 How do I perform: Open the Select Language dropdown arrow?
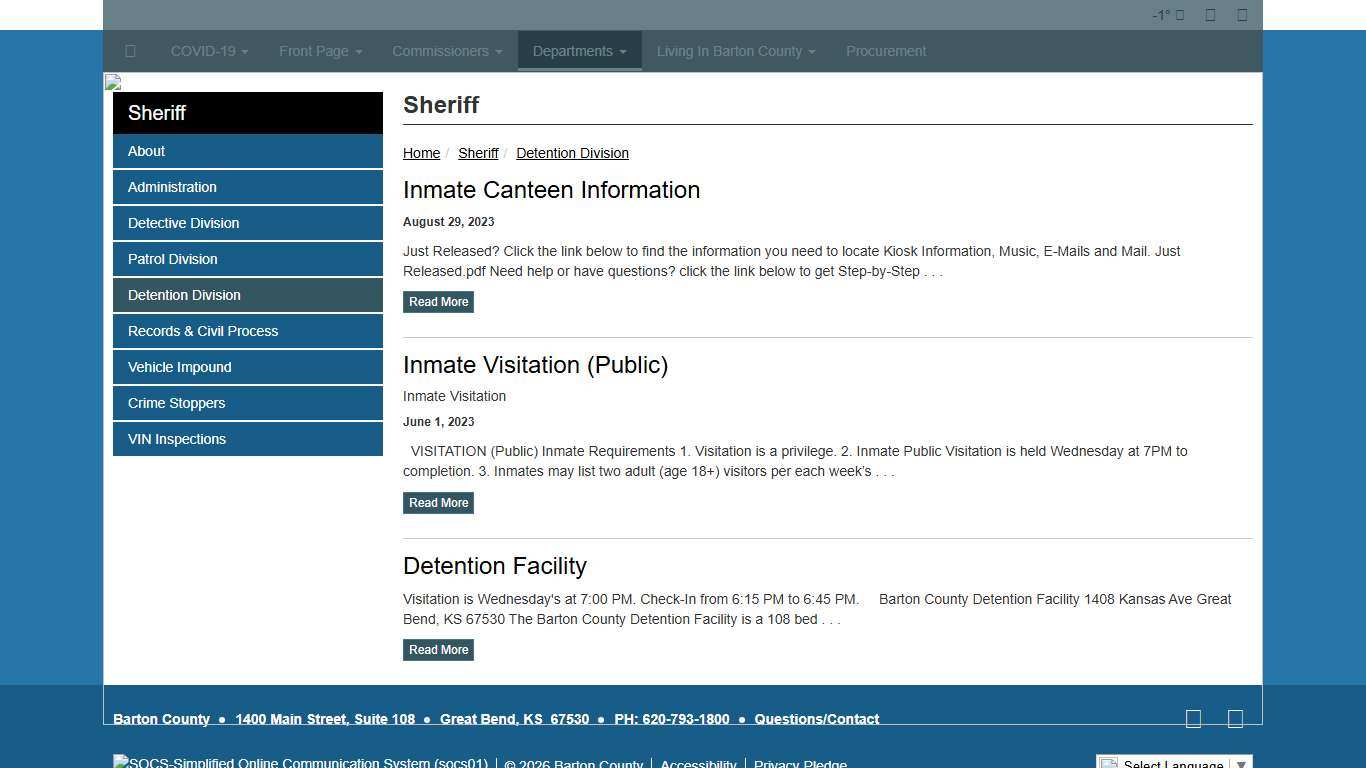click(1241, 764)
